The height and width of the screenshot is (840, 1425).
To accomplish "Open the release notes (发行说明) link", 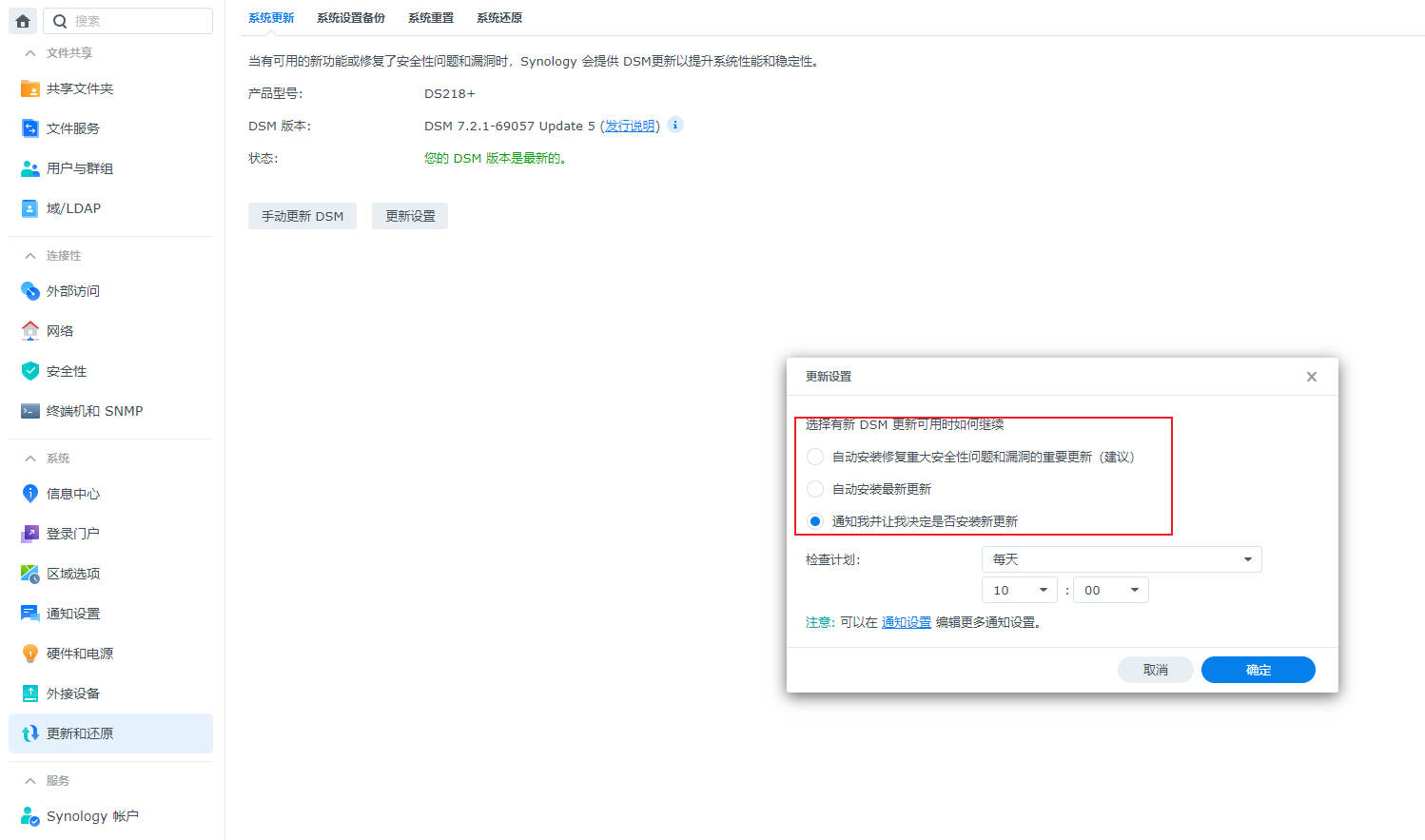I will click(x=630, y=126).
